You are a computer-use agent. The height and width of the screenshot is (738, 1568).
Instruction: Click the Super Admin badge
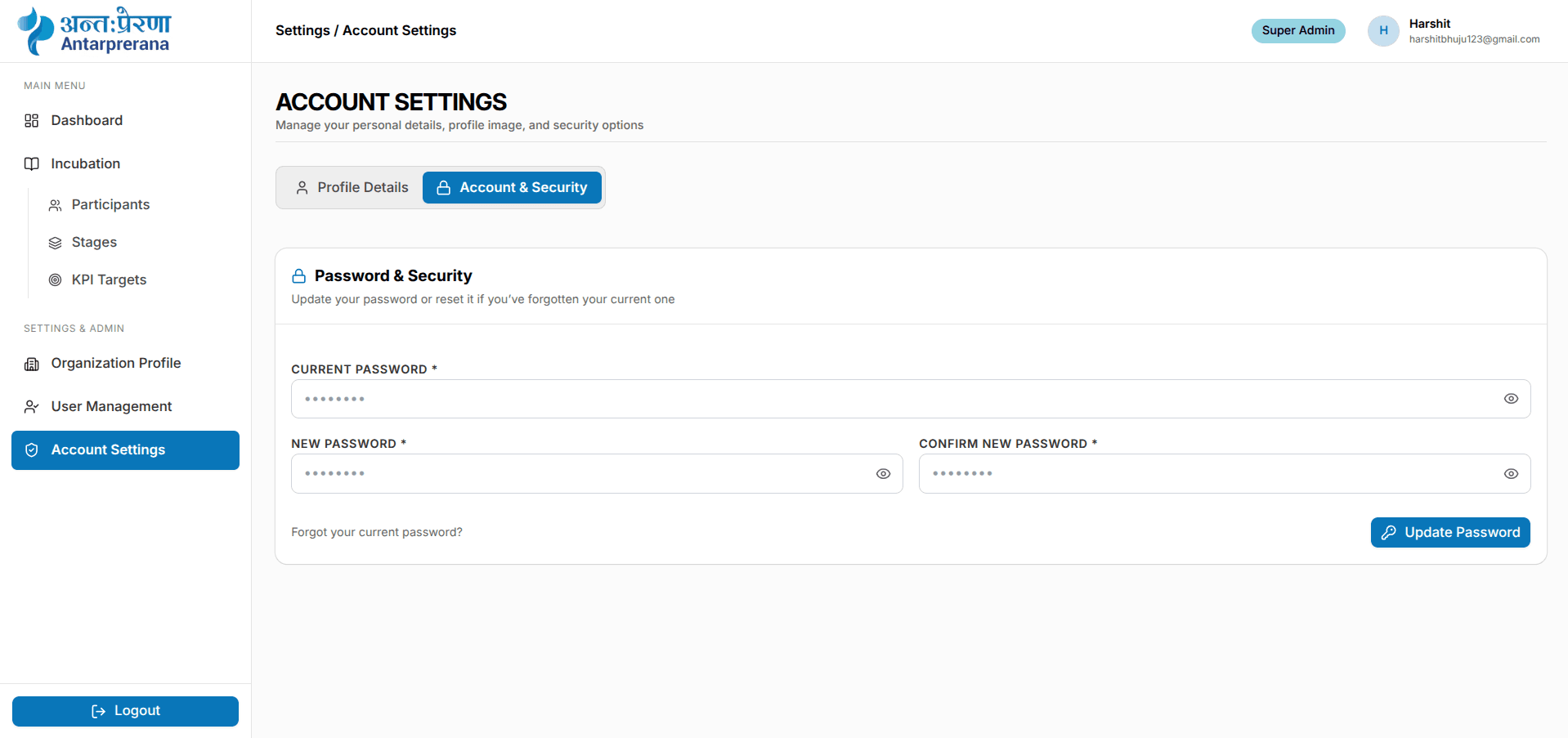(x=1298, y=31)
